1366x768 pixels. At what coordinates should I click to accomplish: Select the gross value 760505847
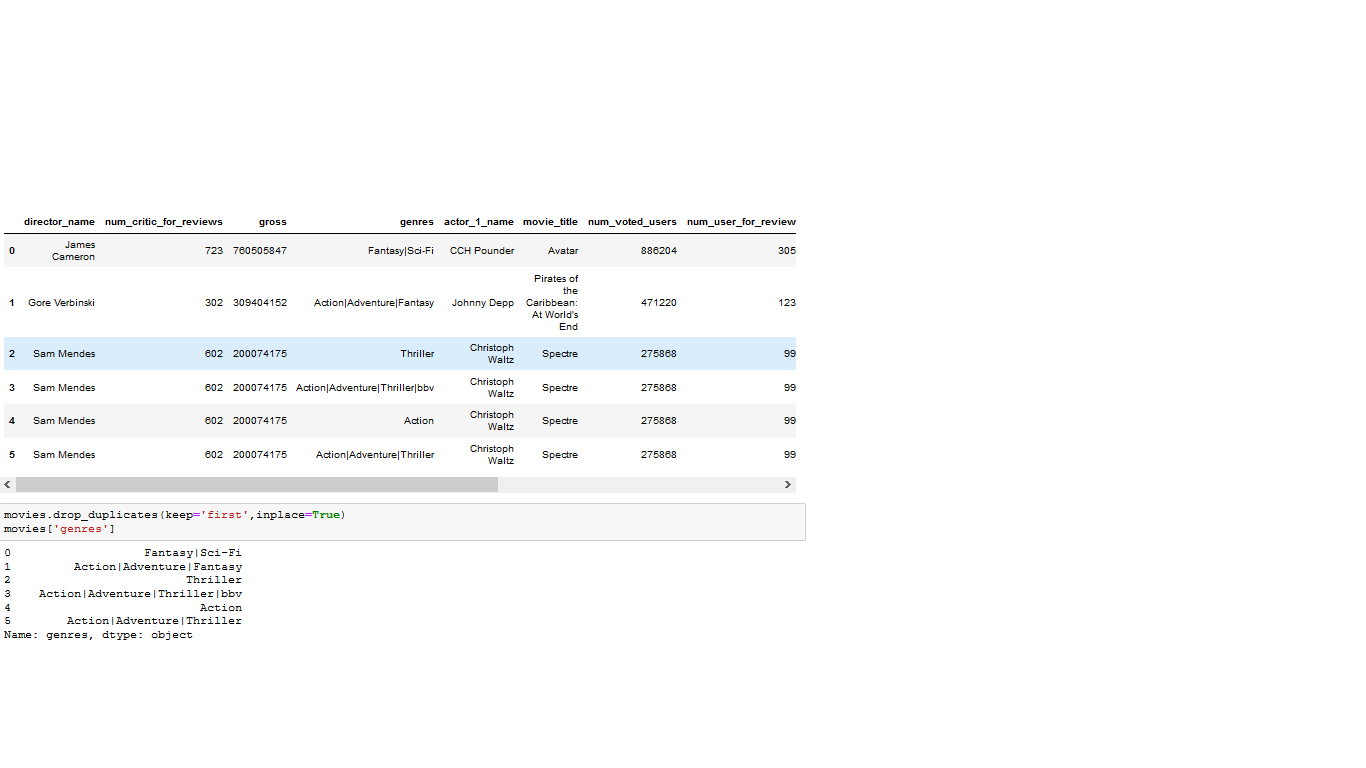pyautogui.click(x=260, y=251)
